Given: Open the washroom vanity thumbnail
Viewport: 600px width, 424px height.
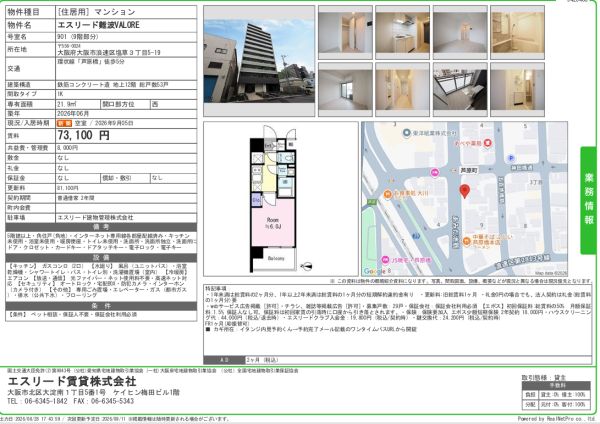Looking at the screenshot, I should tap(517, 90).
